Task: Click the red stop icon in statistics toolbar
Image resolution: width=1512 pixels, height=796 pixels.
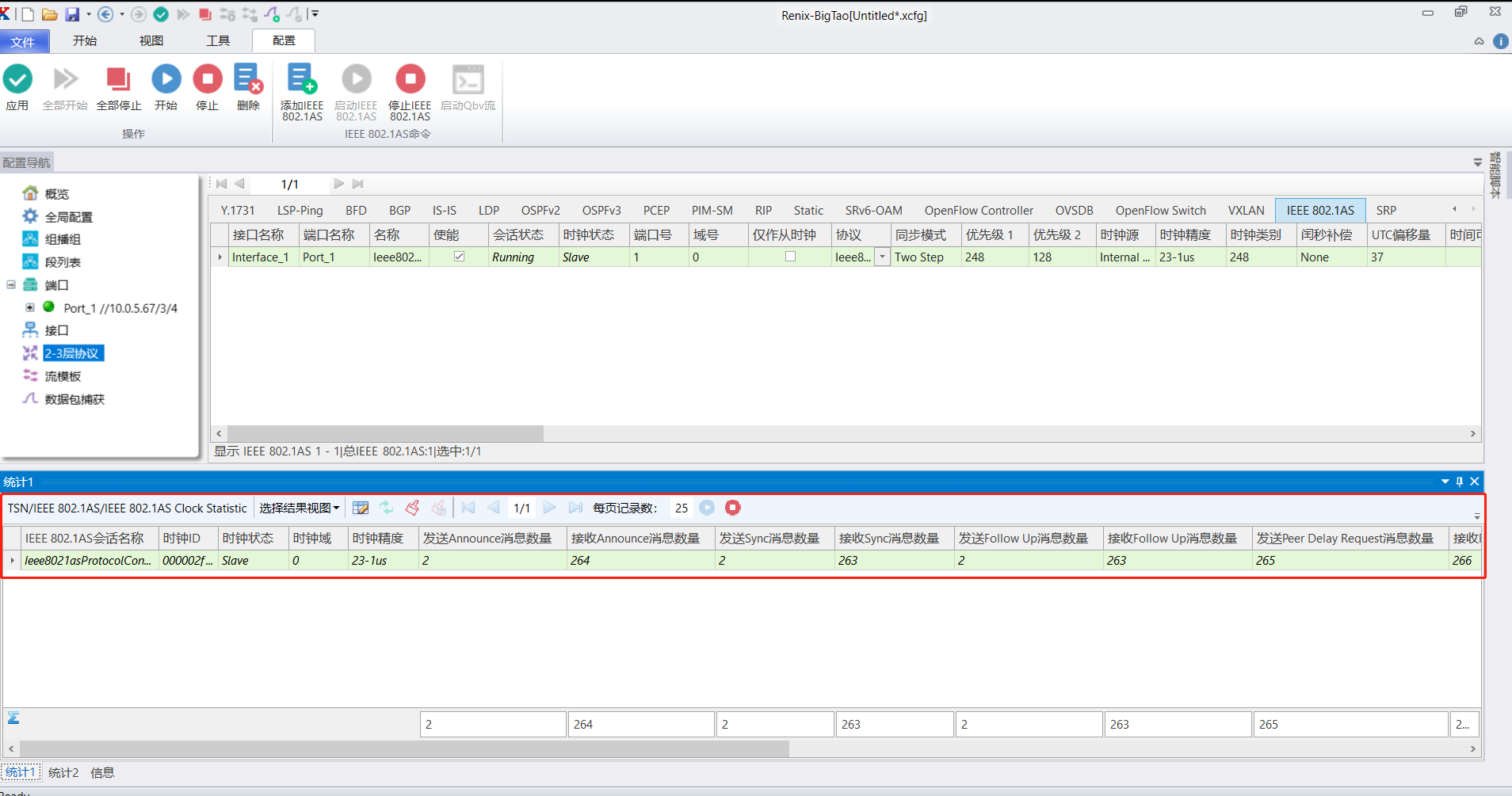Action: point(733,508)
